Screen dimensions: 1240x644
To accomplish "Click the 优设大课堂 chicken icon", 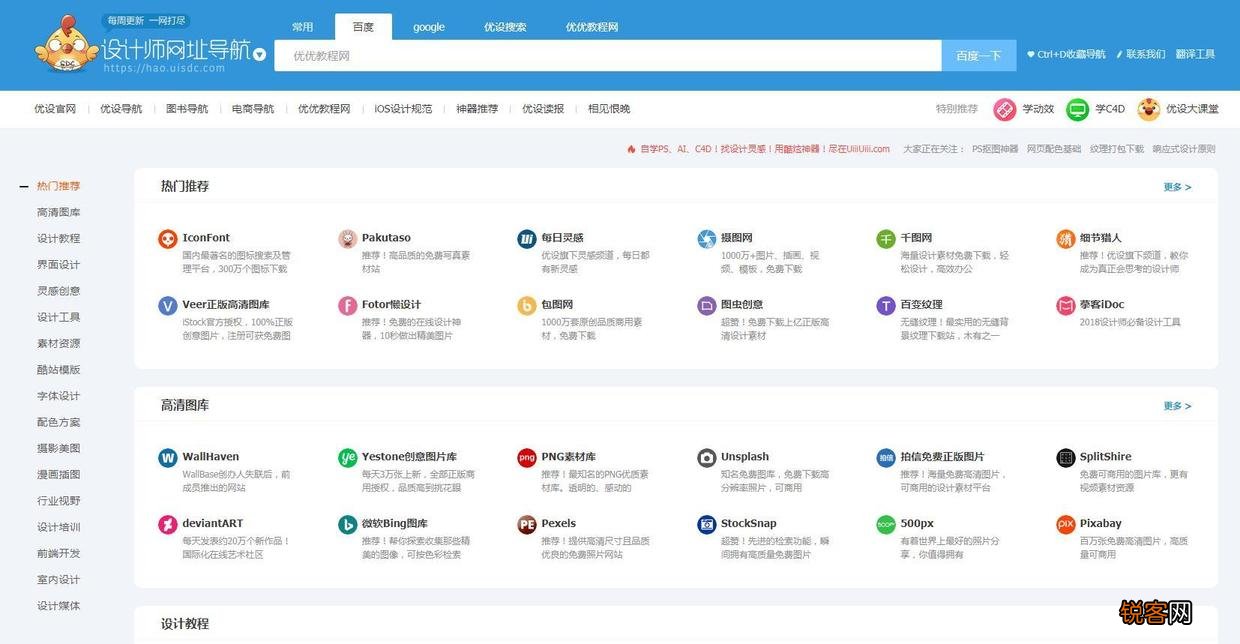I will pyautogui.click(x=1149, y=109).
